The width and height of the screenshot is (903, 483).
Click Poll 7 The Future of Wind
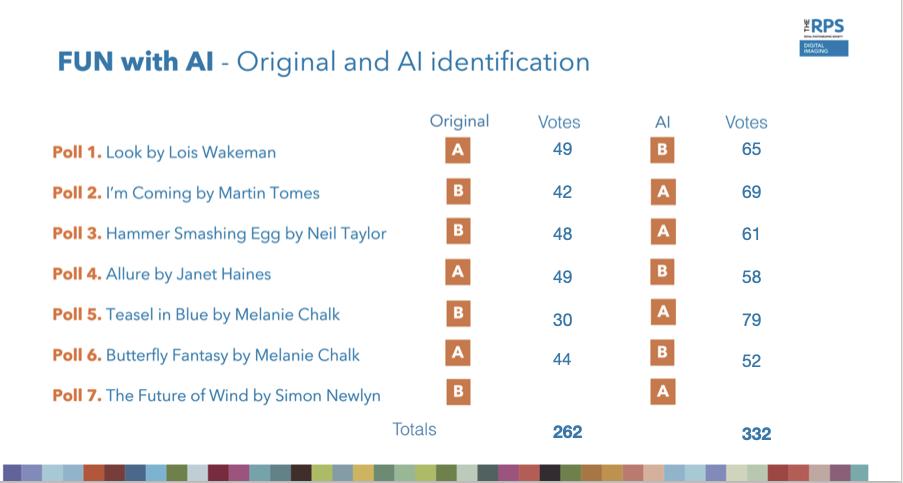point(217,396)
